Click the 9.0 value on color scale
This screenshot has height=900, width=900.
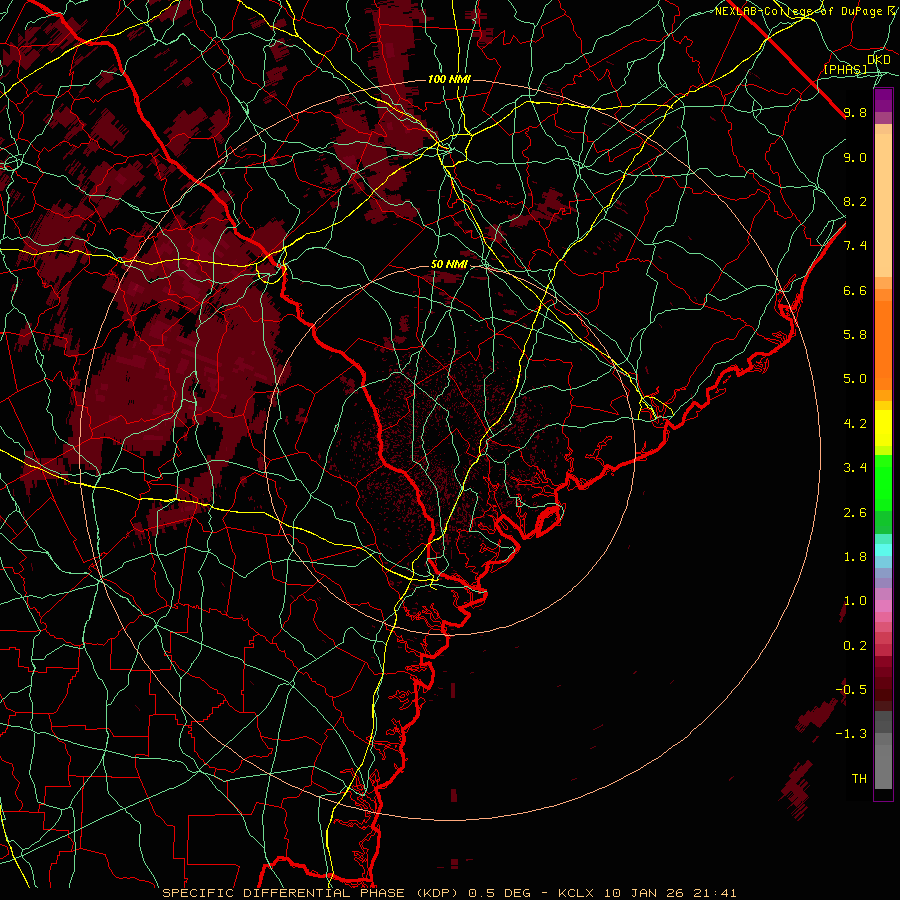[855, 157]
